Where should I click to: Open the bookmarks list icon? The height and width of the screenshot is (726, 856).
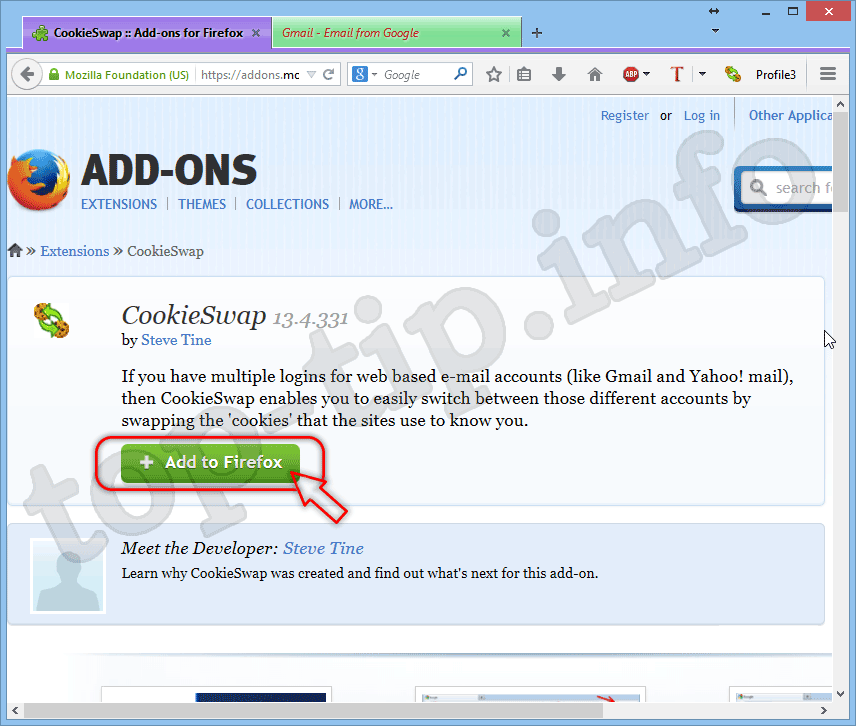[525, 74]
